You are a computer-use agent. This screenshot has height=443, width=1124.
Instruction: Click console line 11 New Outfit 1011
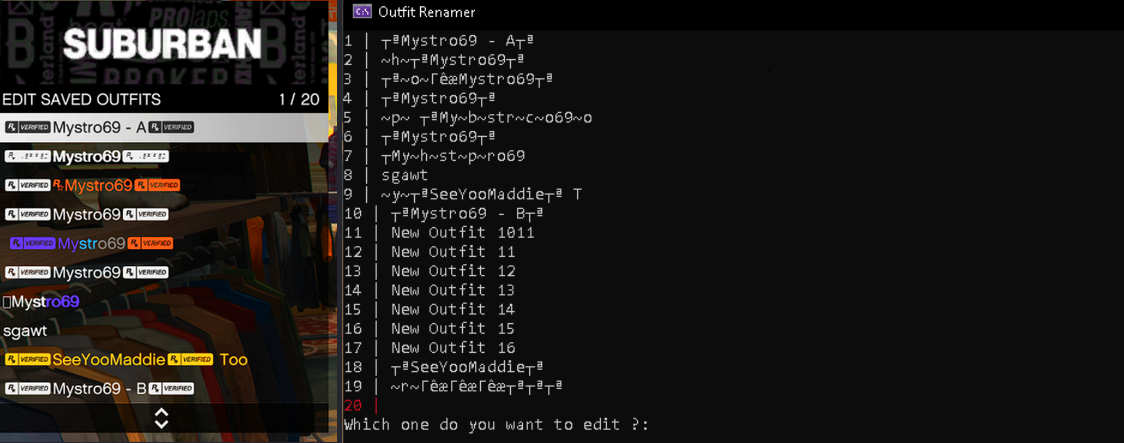[462, 233]
